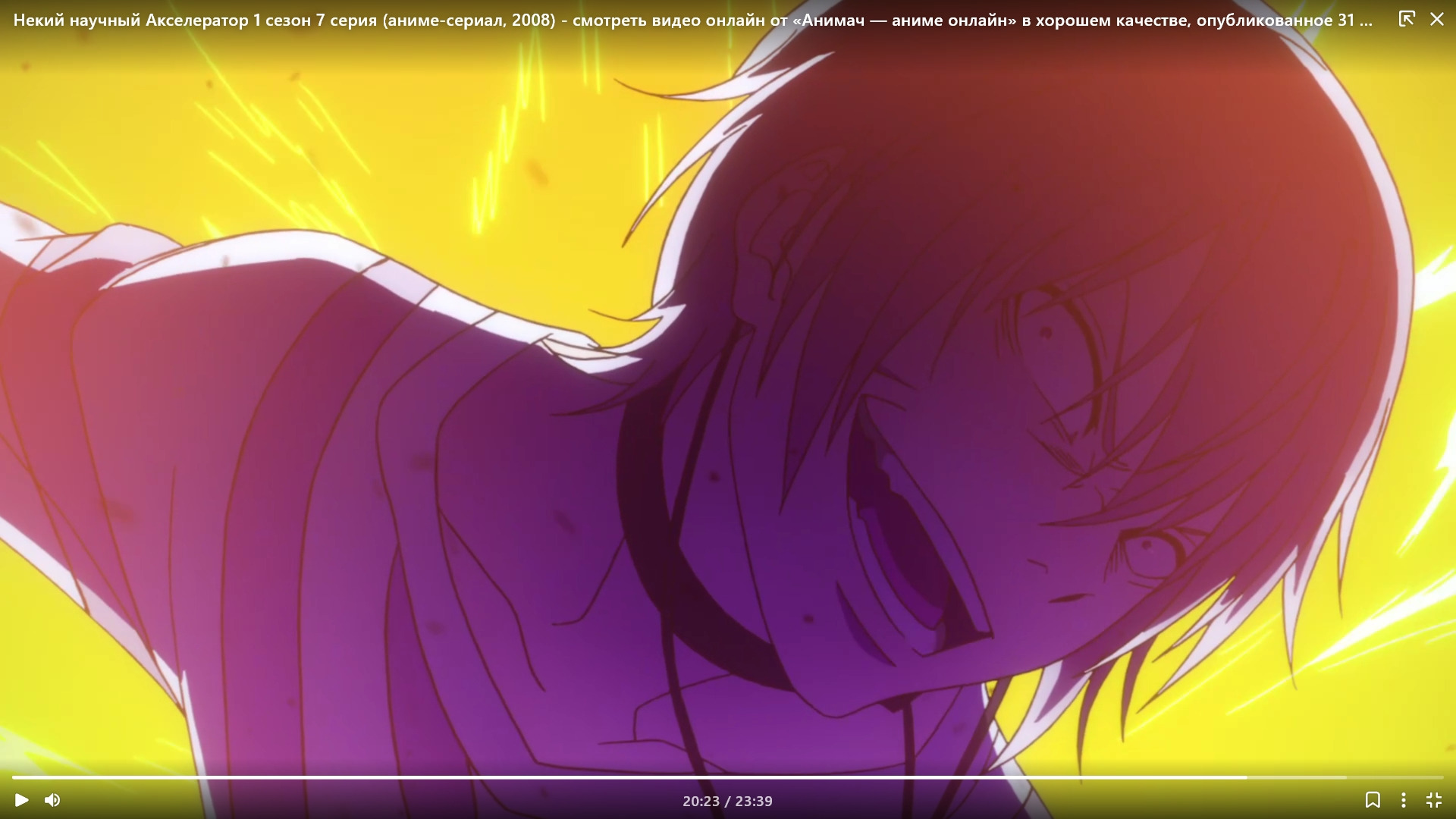Click the truncated '...' at title end
This screenshot has width=1456, height=819.
[1366, 23]
